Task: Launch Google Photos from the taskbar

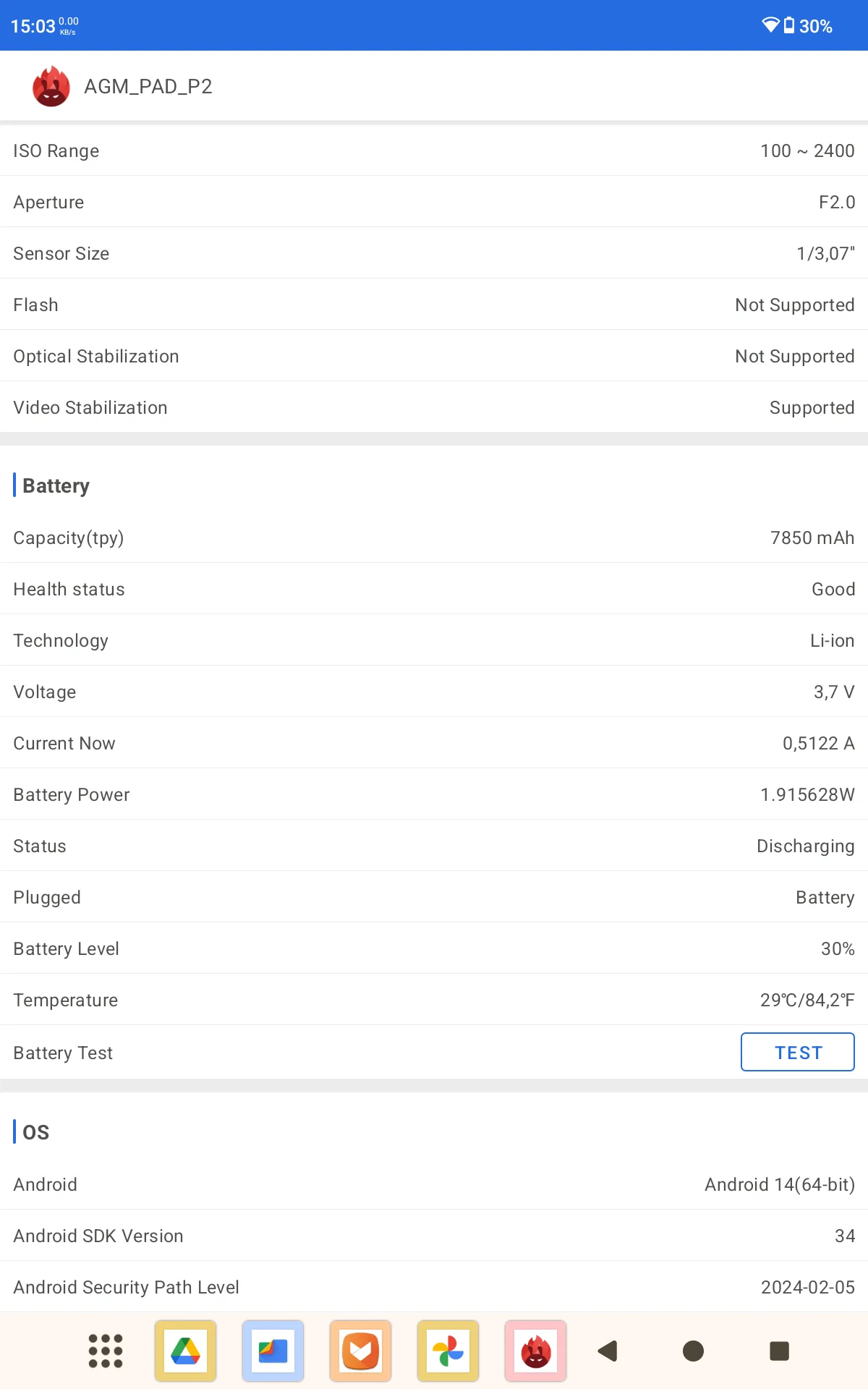Action: [x=448, y=1351]
